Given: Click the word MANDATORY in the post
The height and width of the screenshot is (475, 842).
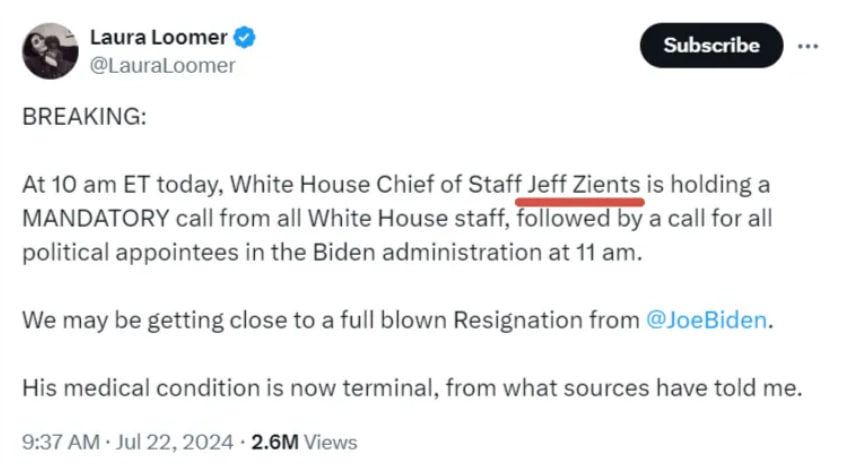Looking at the screenshot, I should (x=94, y=218).
